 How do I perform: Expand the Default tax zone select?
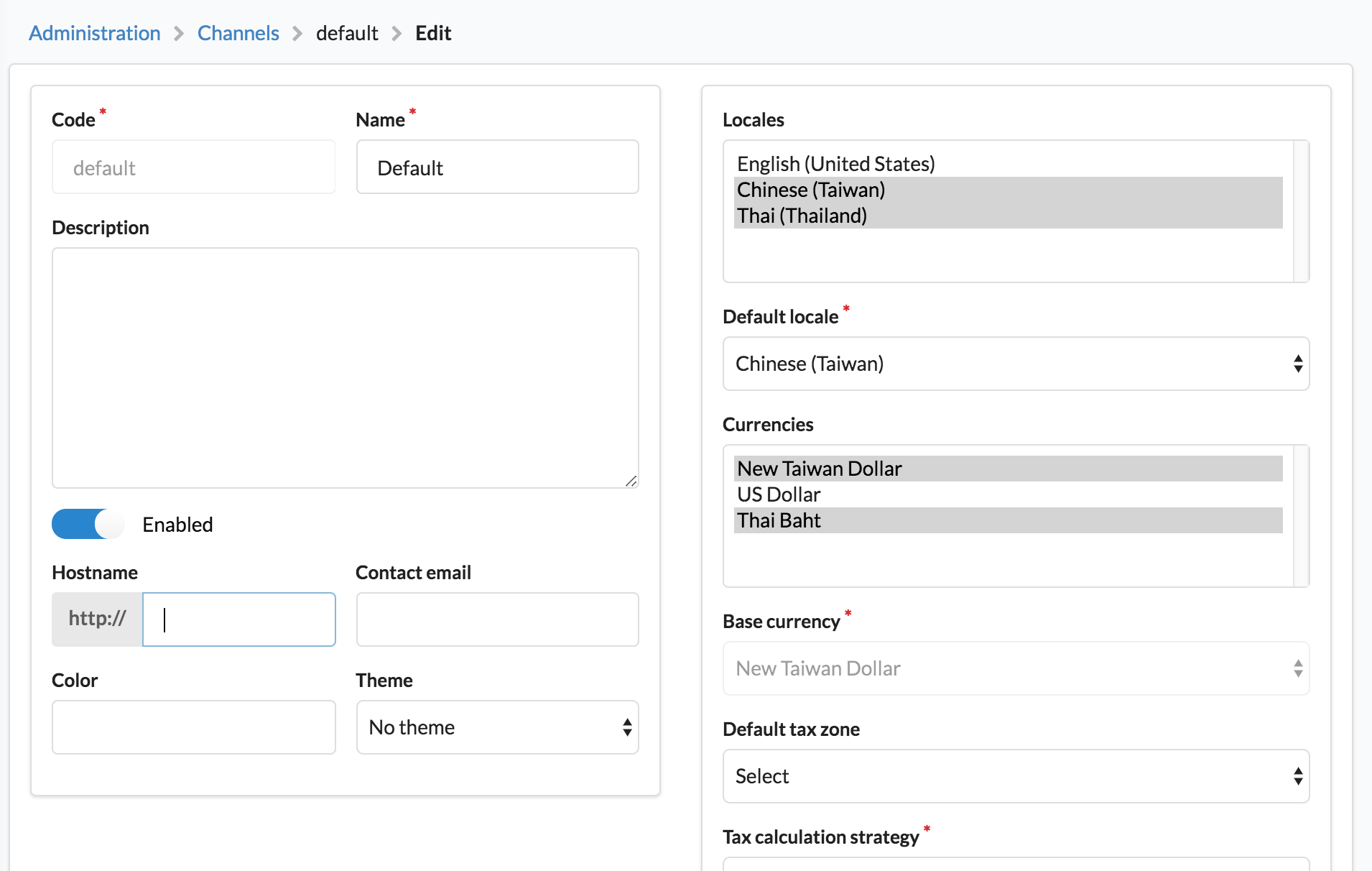(x=1015, y=776)
